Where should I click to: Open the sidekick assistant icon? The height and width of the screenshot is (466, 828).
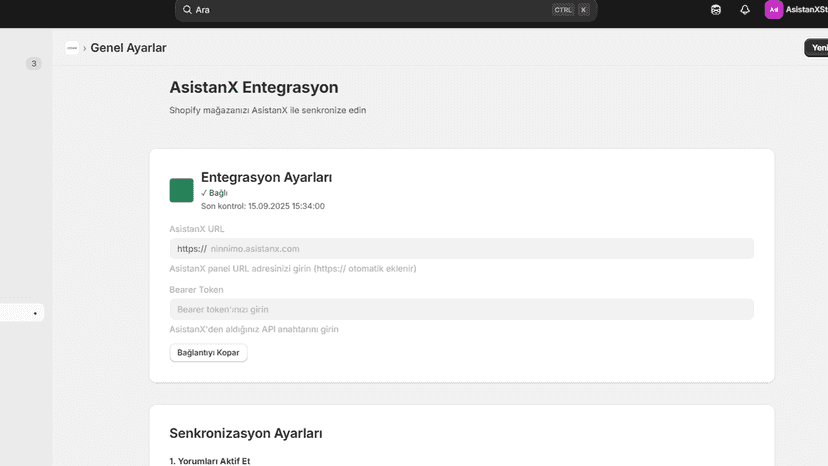coord(716,10)
